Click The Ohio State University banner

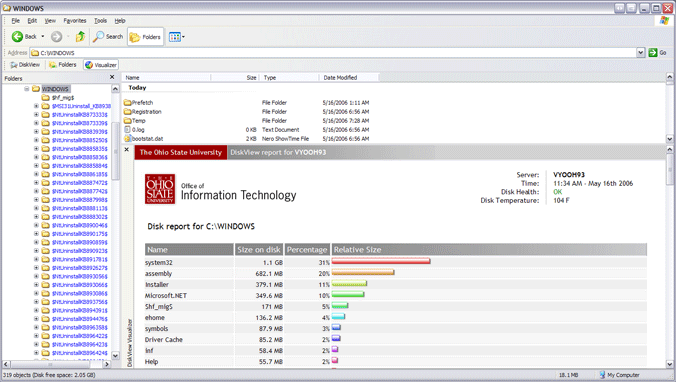point(181,152)
